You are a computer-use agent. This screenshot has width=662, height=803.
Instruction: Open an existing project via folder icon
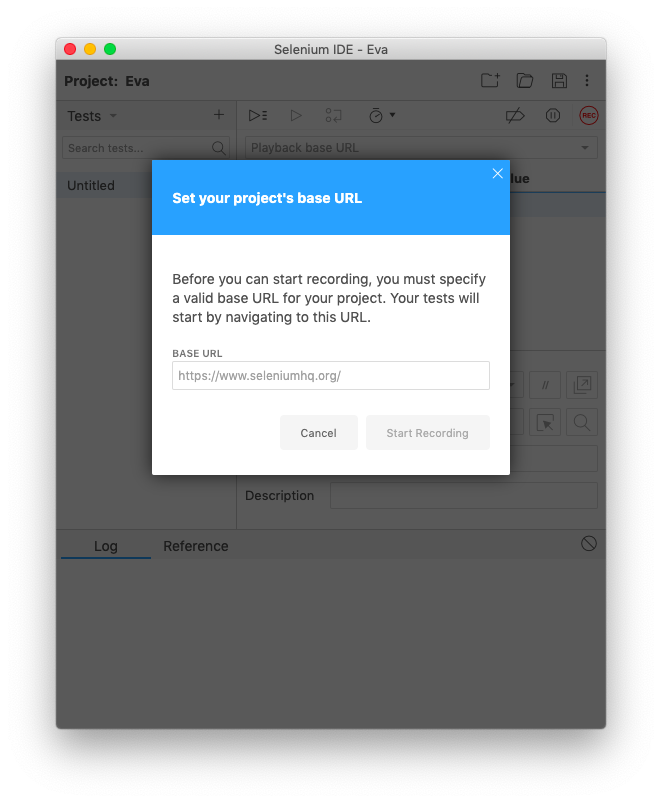(525, 81)
